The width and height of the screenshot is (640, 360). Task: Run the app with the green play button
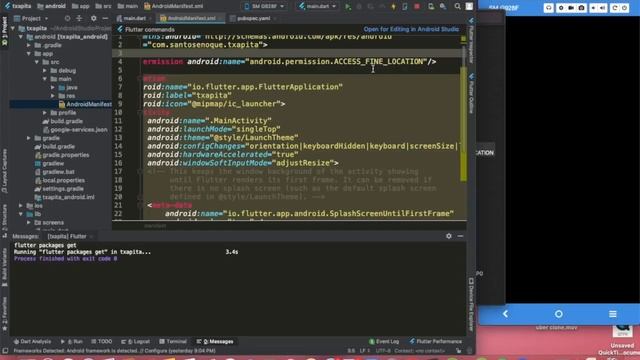[348, 7]
